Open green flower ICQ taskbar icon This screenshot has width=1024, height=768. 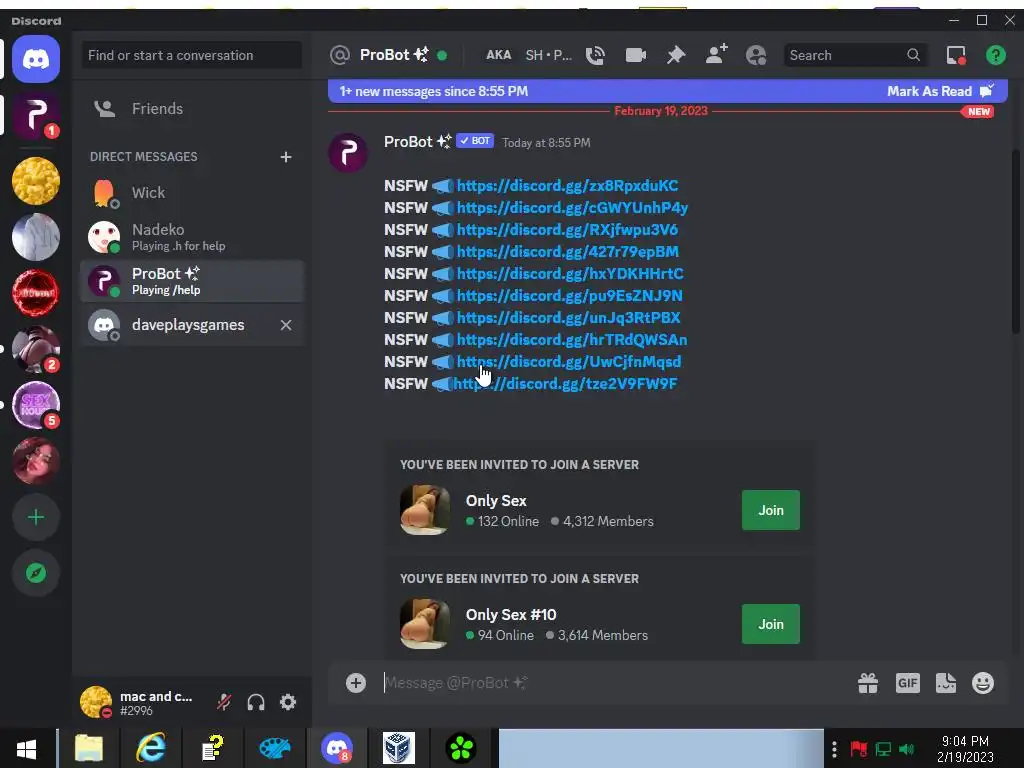(x=460, y=748)
